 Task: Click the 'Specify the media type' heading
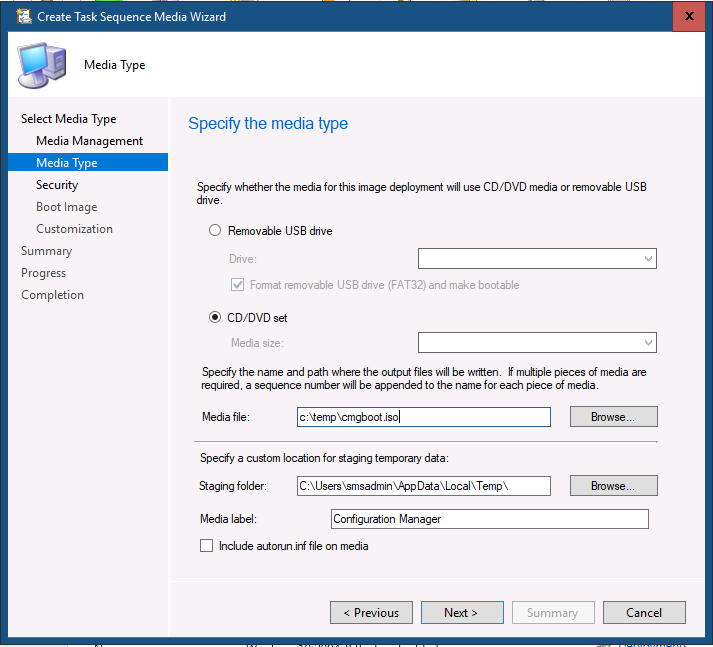(268, 124)
